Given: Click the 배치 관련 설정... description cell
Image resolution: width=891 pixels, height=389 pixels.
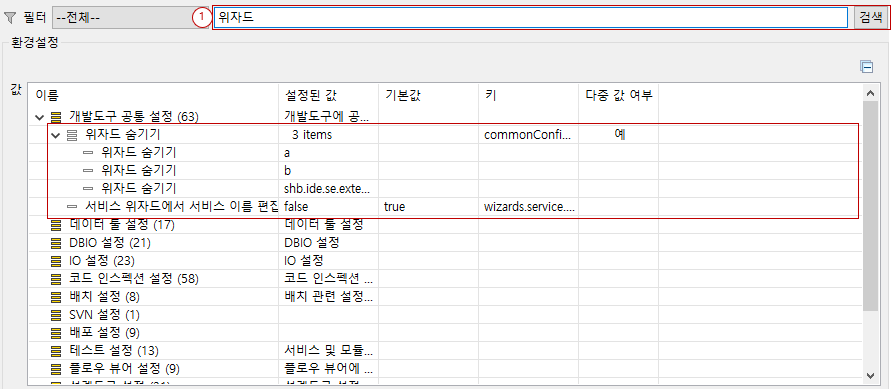Looking at the screenshot, I should [328, 297].
